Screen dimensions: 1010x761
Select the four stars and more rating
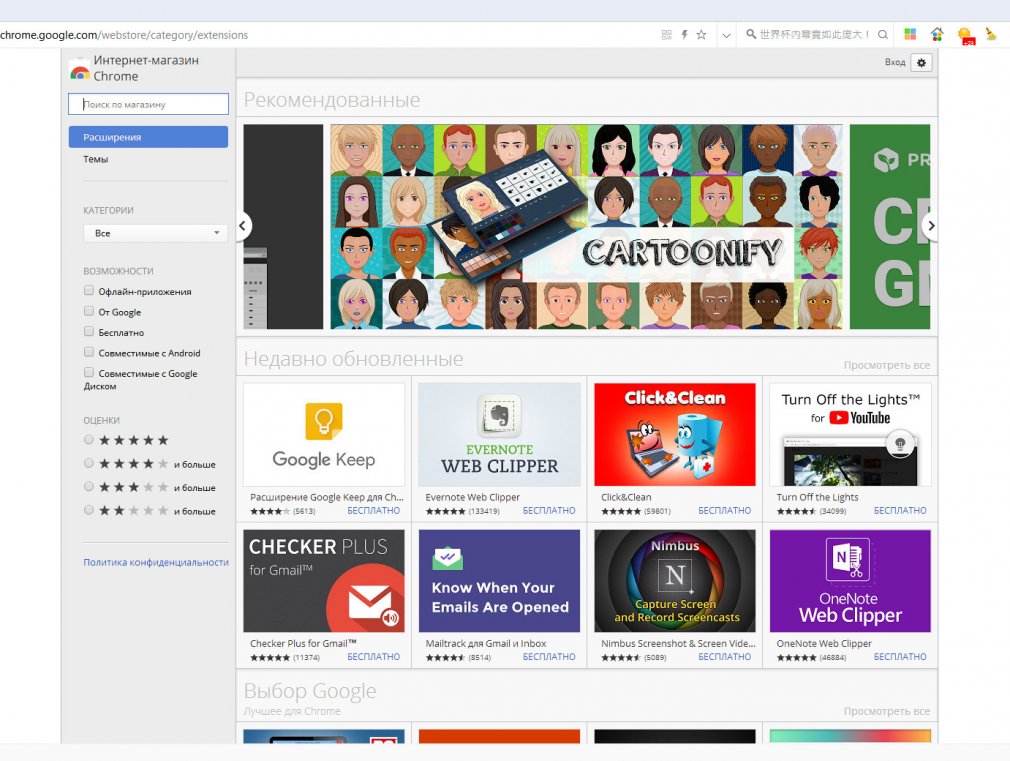click(89, 463)
